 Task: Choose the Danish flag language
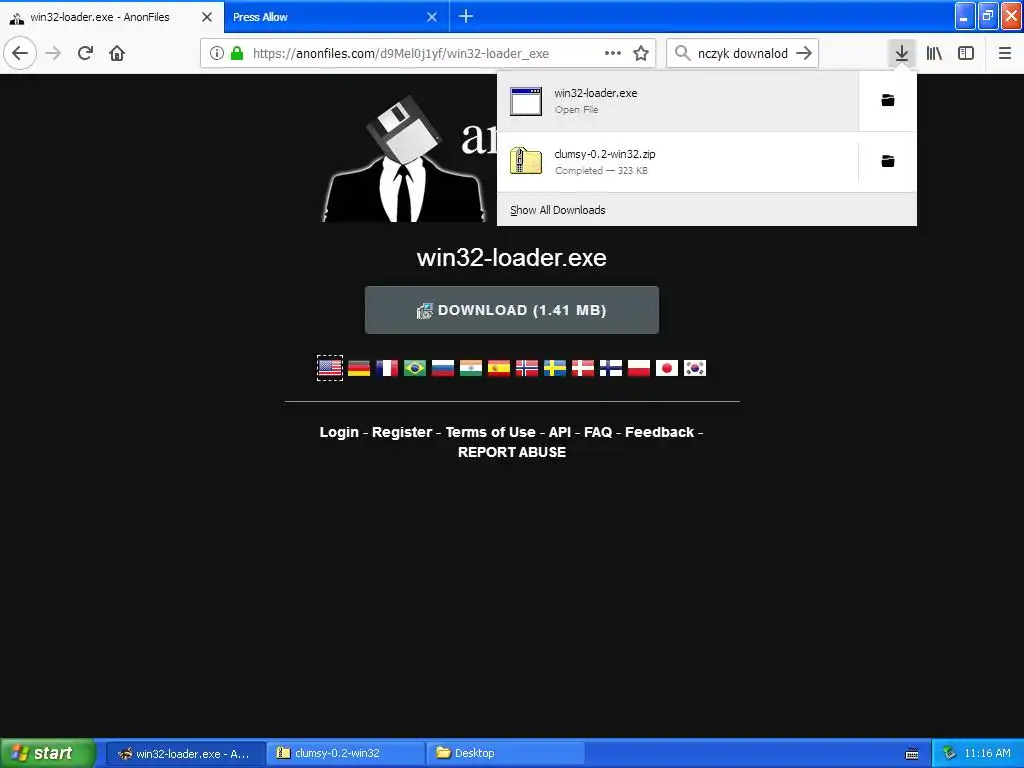[x=583, y=368]
